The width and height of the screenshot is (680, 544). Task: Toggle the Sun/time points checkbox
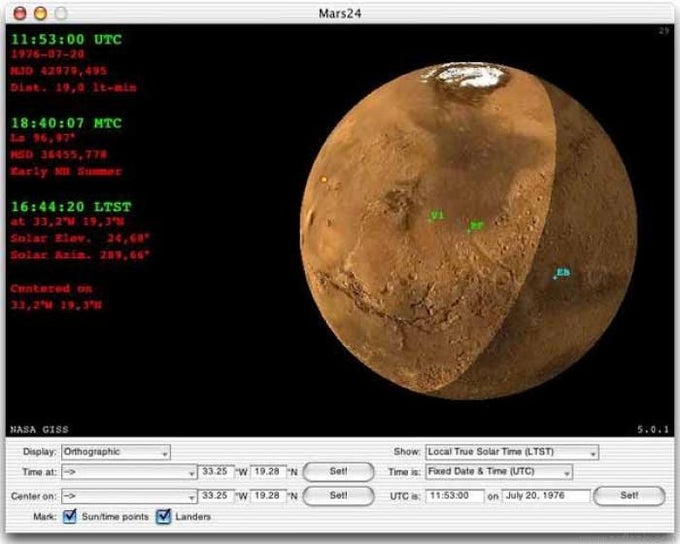click(x=70, y=516)
